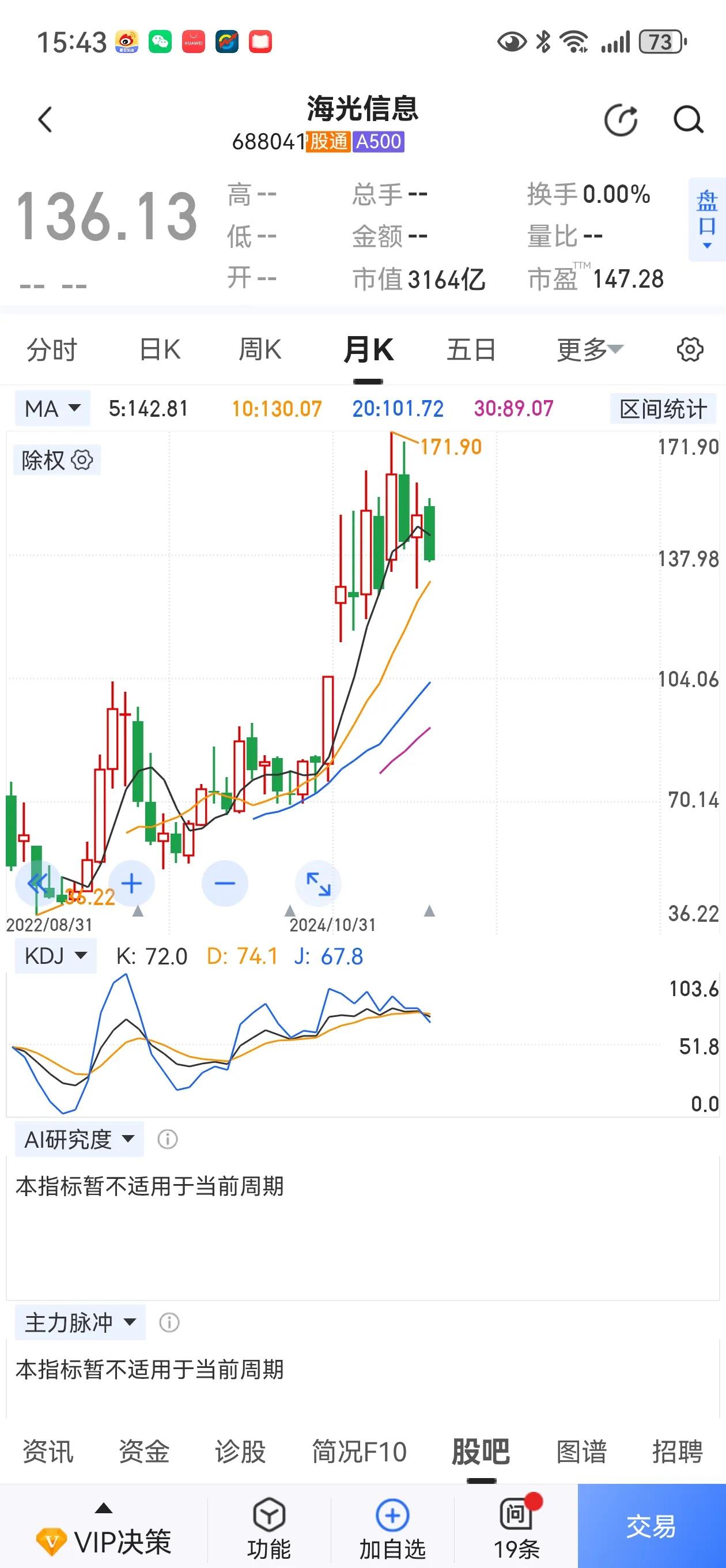Tap the latest green monthly candlestick
This screenshot has height=1568, width=726.
(430, 533)
